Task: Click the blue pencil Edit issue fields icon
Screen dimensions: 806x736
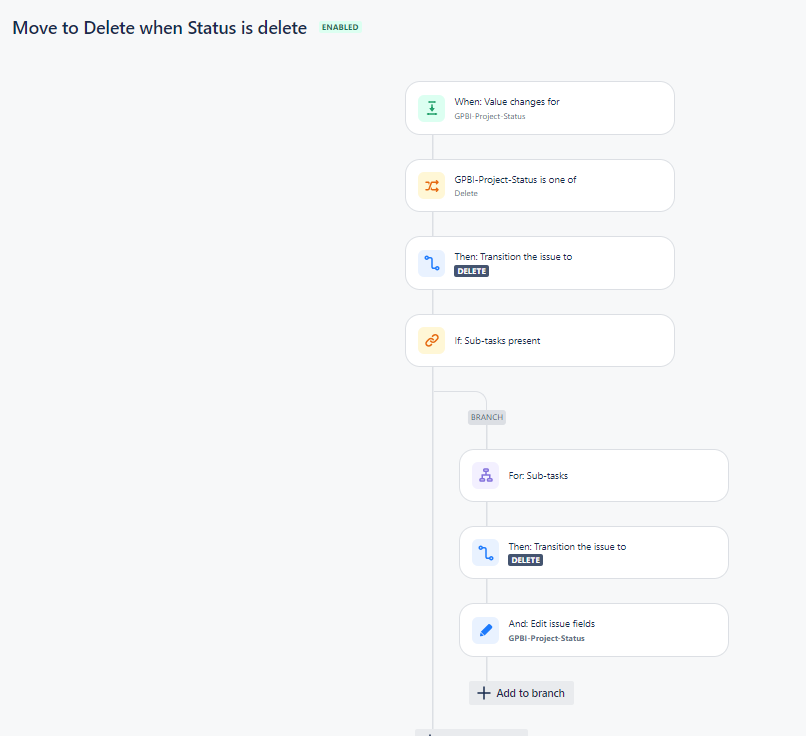Action: [x=485, y=630]
